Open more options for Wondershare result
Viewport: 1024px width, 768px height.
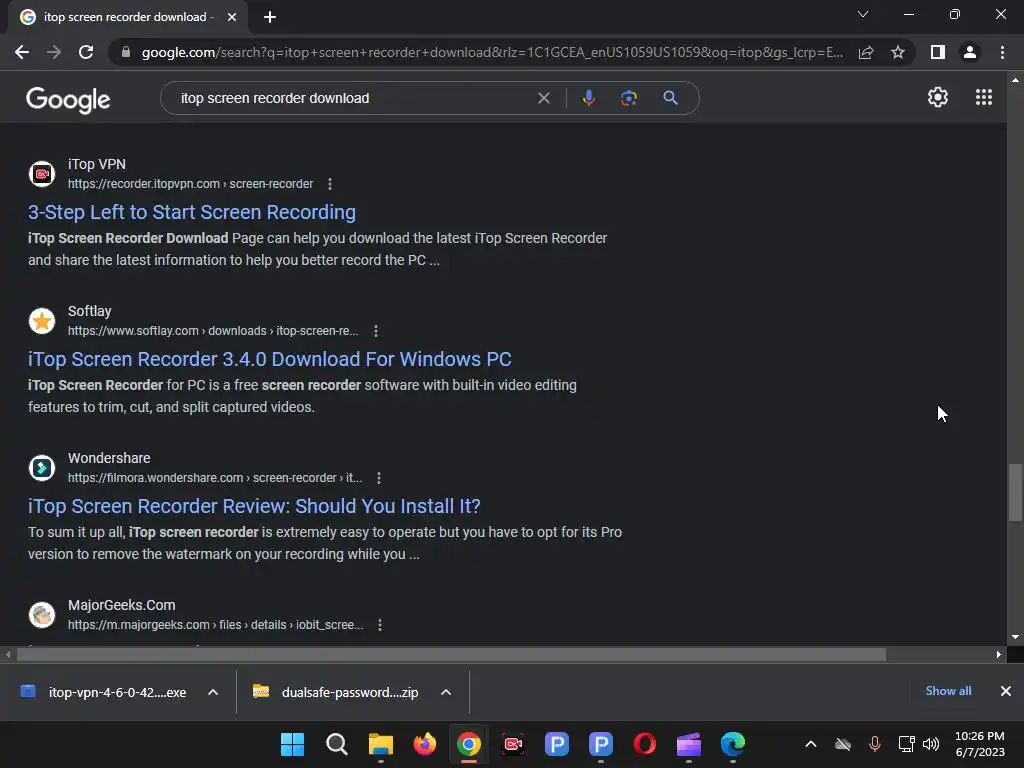pyautogui.click(x=379, y=478)
